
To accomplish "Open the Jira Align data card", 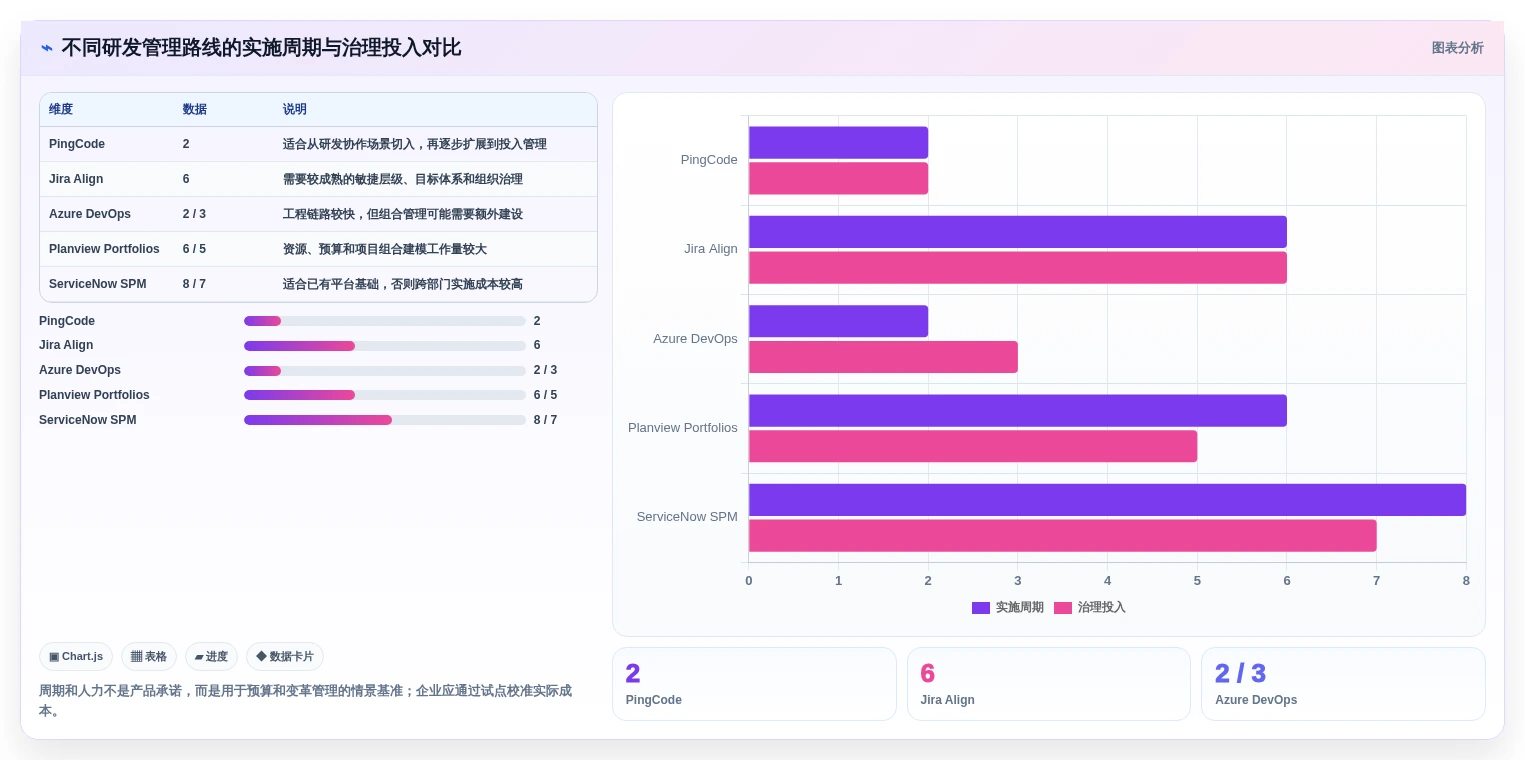I will click(1049, 684).
